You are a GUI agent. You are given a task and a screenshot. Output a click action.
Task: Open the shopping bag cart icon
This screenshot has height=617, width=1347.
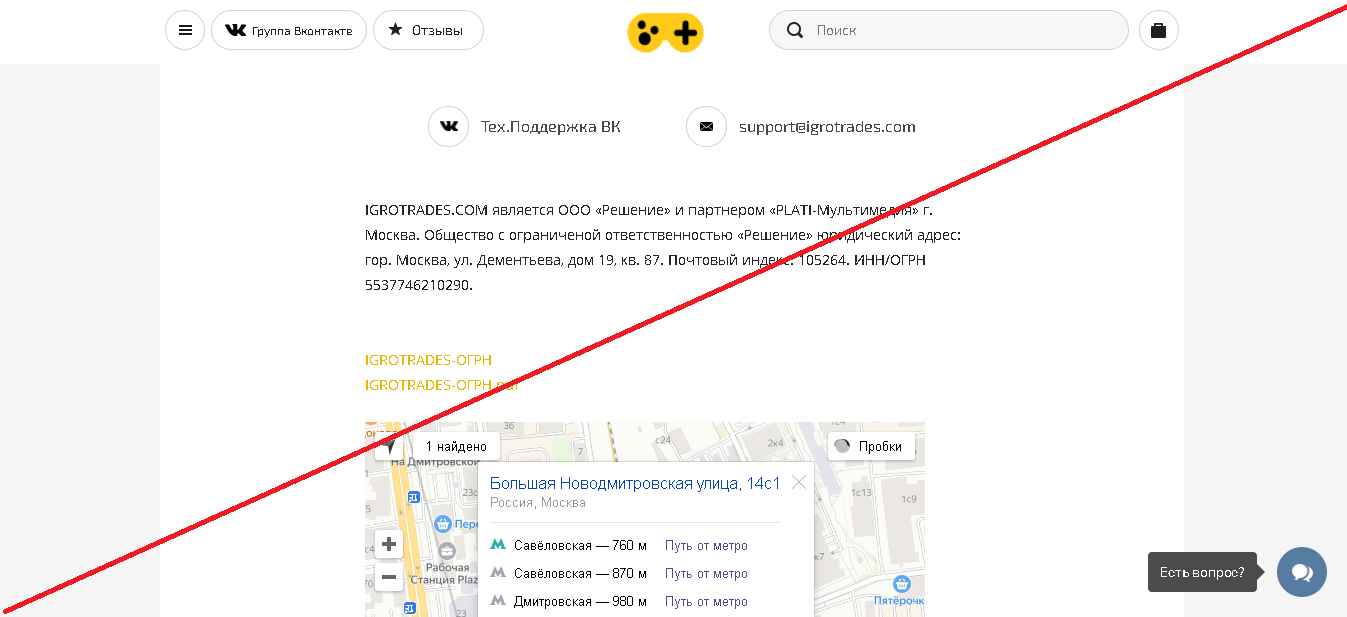1159,30
